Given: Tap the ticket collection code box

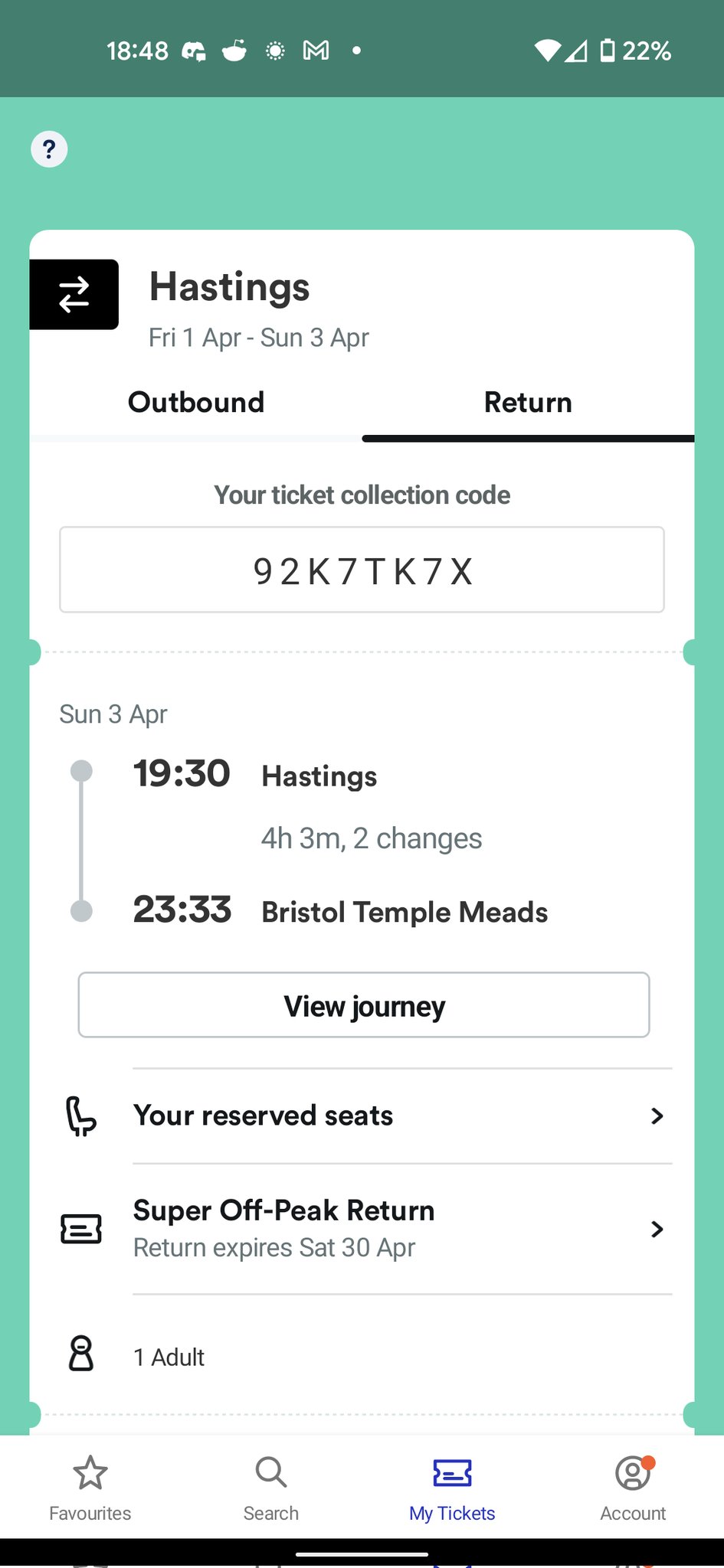Looking at the screenshot, I should (362, 570).
